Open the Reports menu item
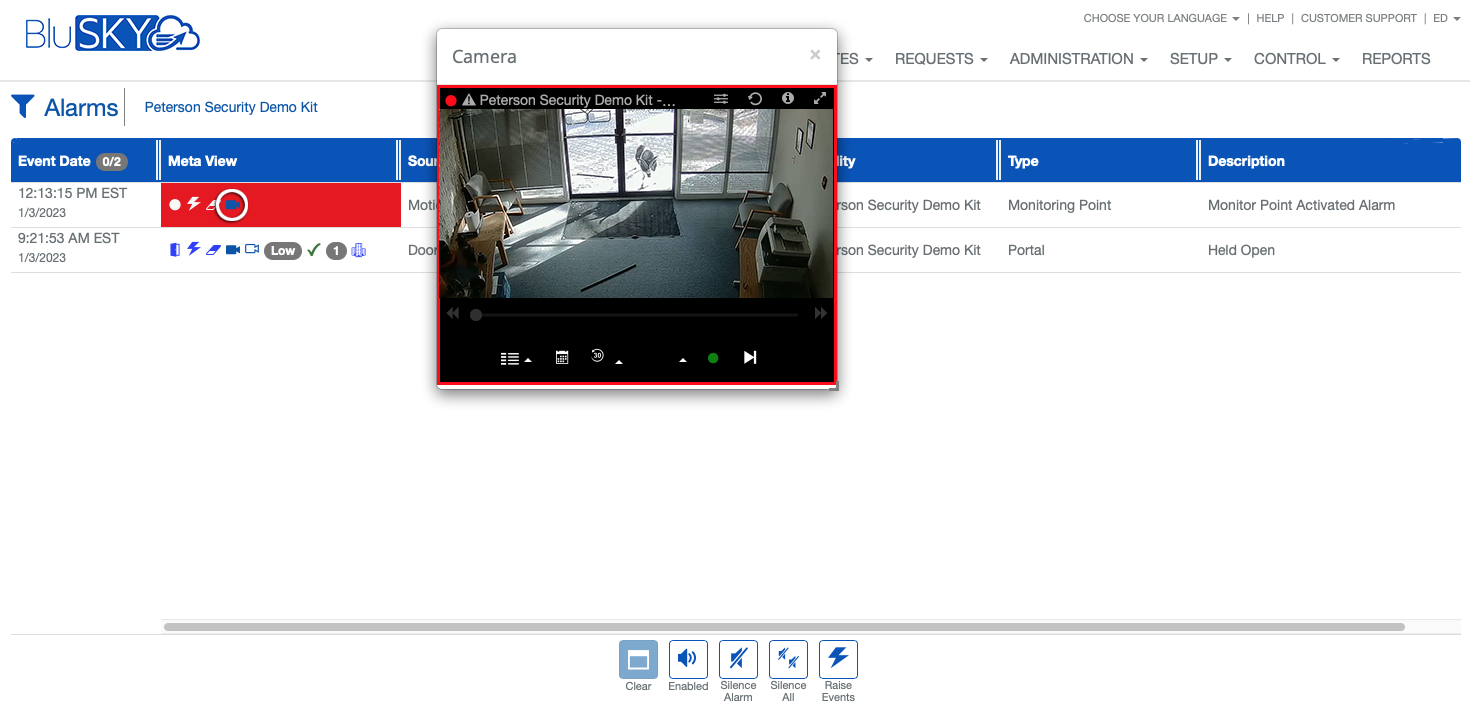1470x711 pixels. 1395,59
